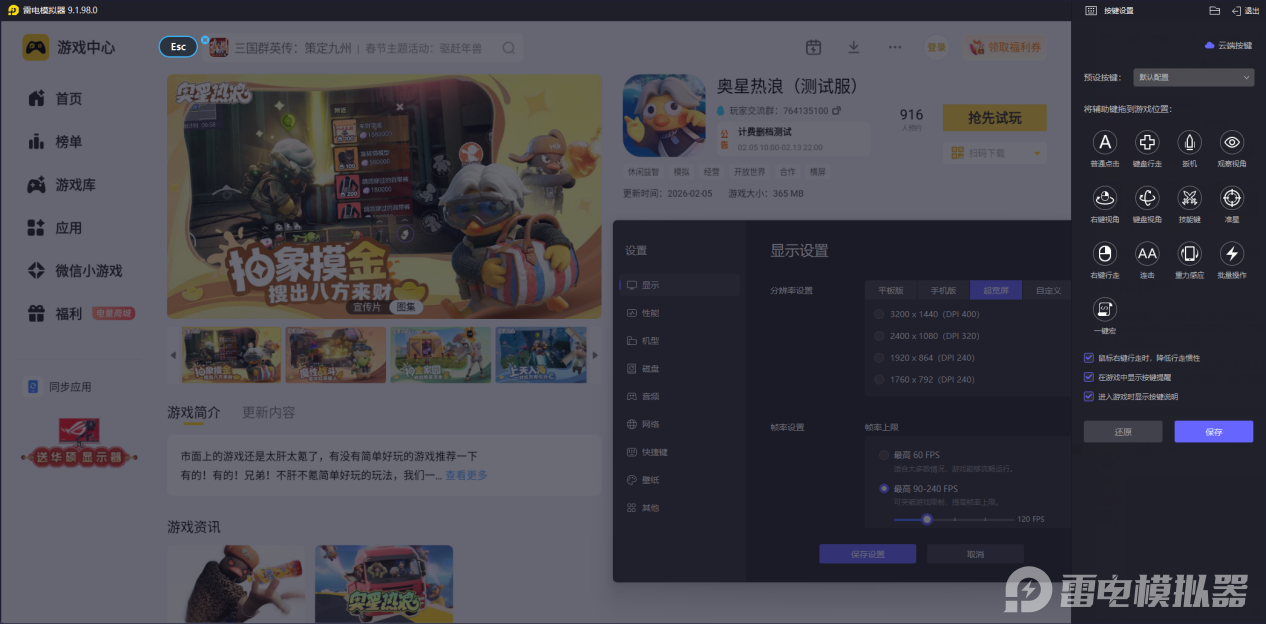Open the 预设按键 默认配置 dropdown
1266x624 pixels.
pyautogui.click(x=1193, y=77)
